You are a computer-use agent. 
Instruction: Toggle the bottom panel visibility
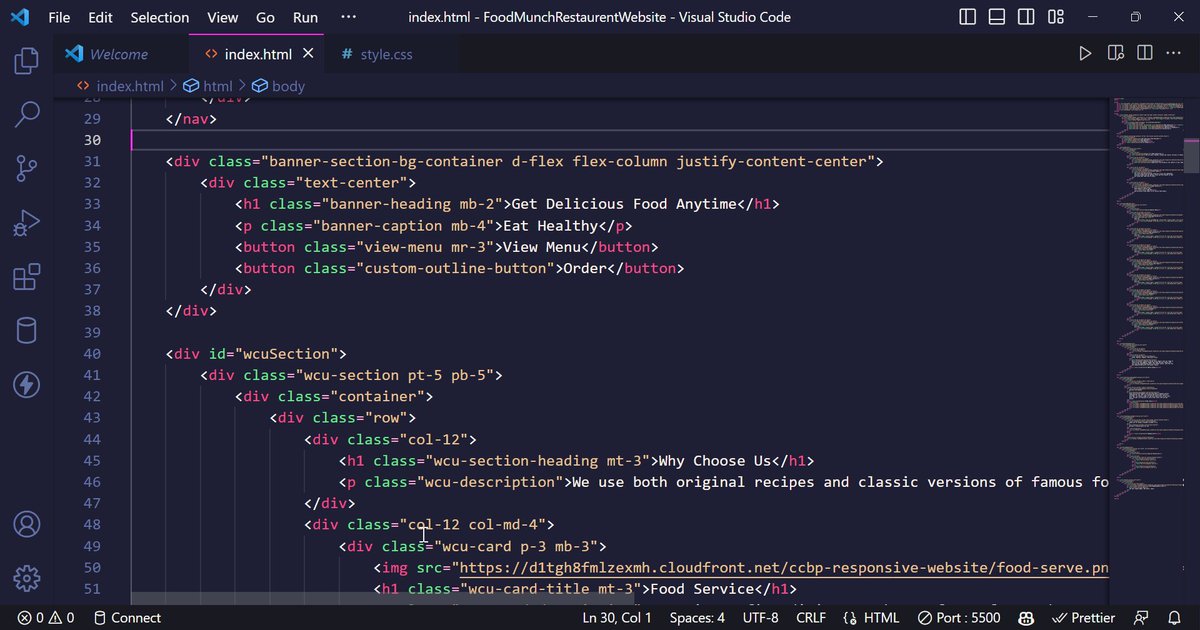997,17
